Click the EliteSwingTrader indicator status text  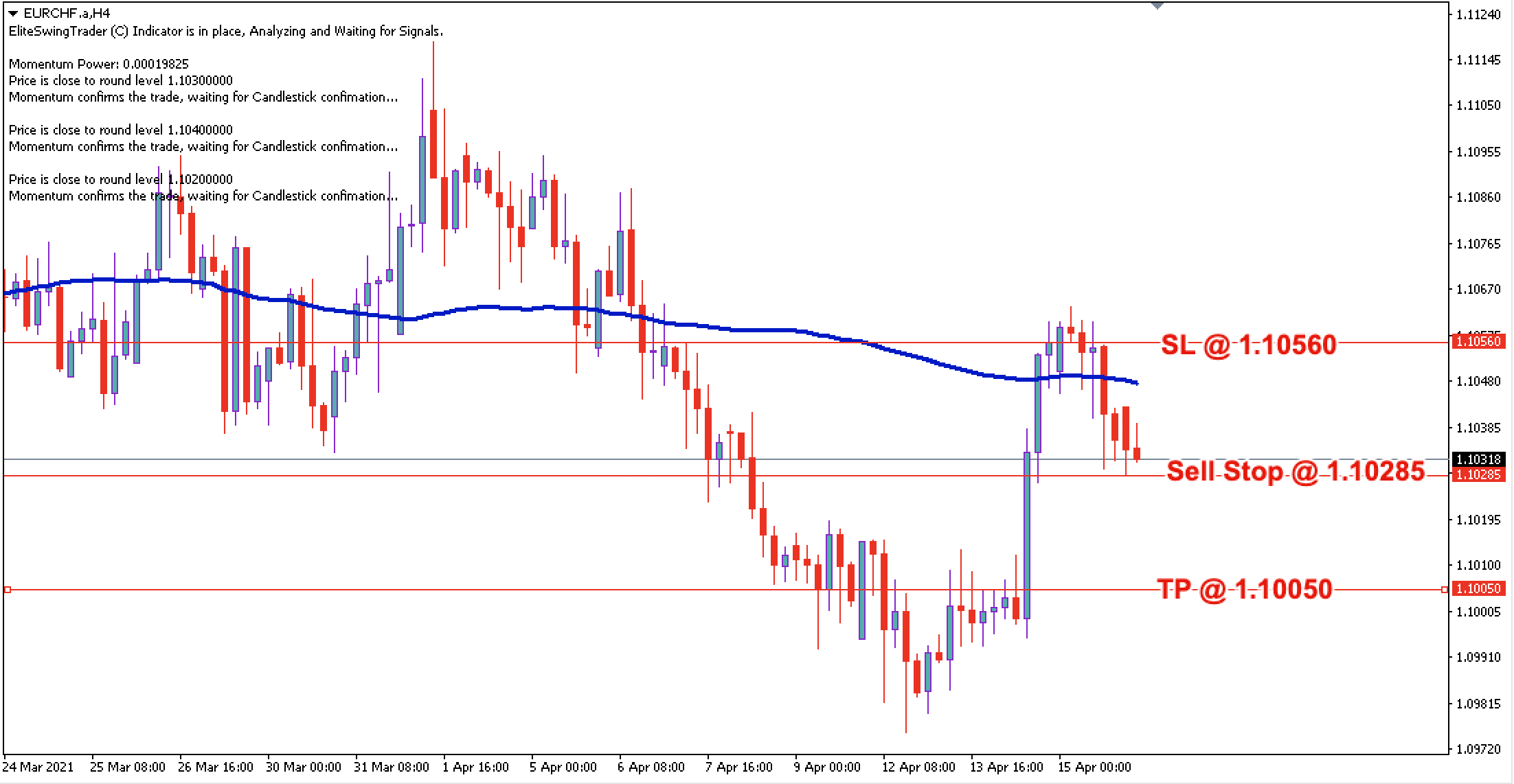pos(225,31)
